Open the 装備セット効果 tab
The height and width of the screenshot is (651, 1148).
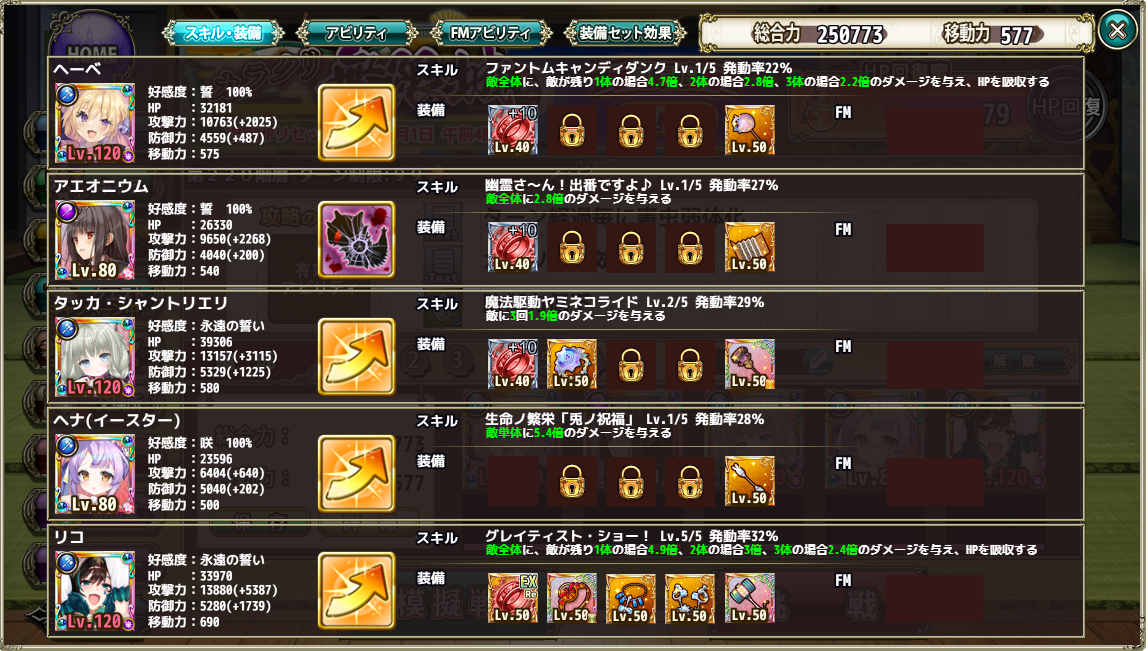point(625,33)
